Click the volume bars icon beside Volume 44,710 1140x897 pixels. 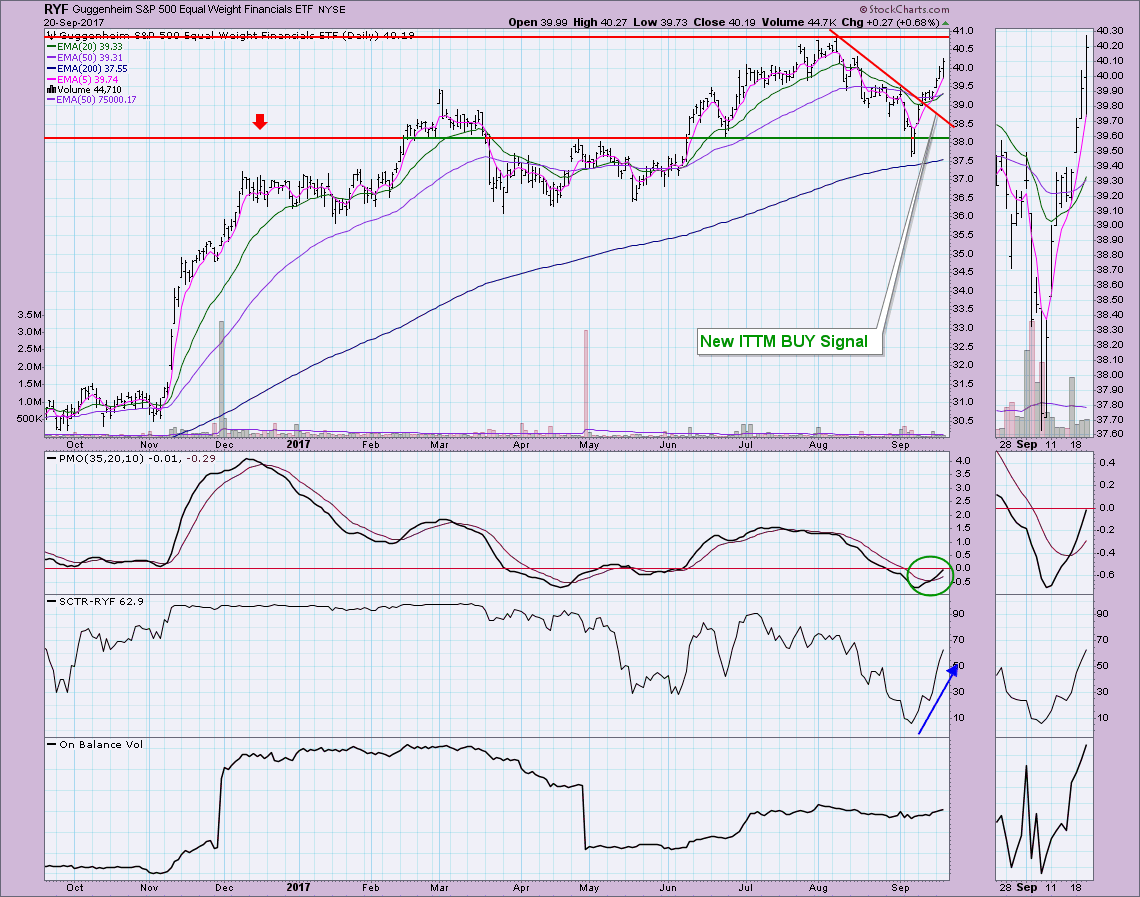point(51,89)
